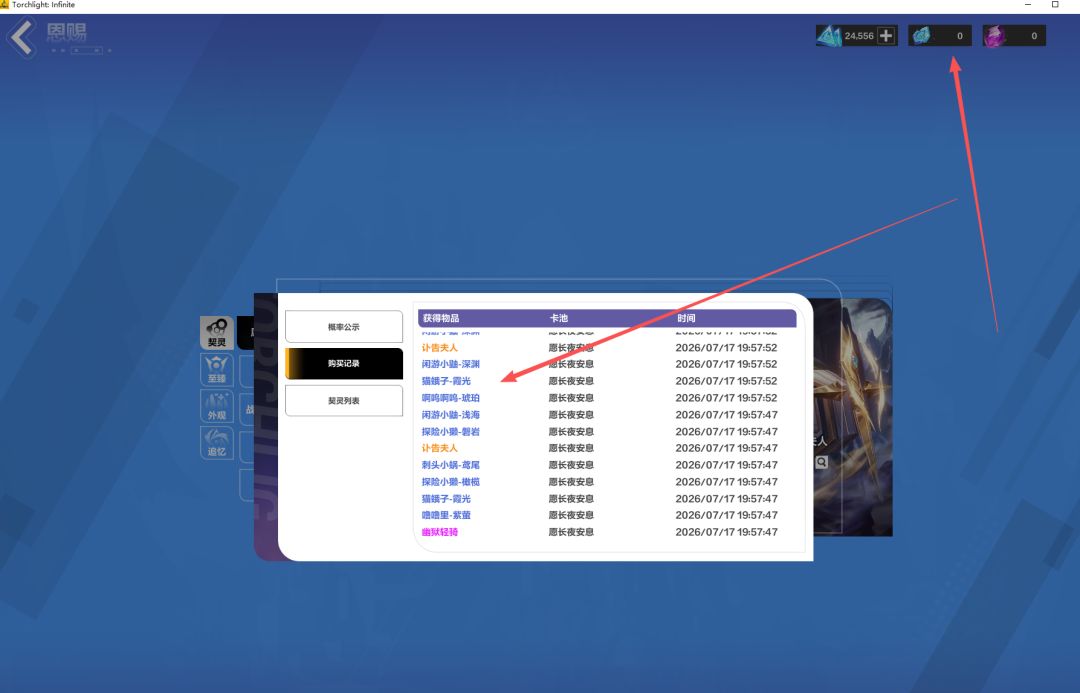Click the timestamp in the 剃头小蜗-鸢尾 row
This screenshot has height=693, width=1080.
[727, 465]
